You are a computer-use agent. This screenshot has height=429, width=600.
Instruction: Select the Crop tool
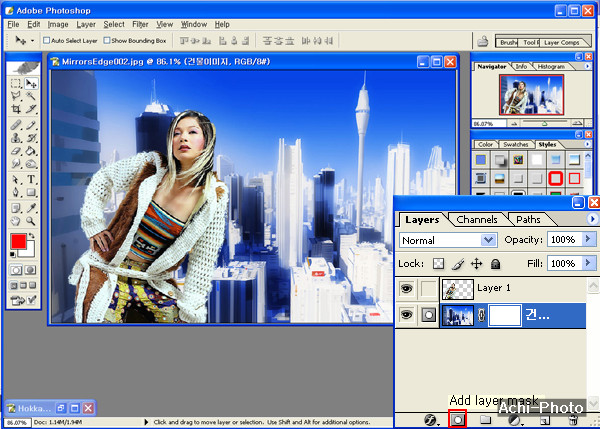[16, 108]
